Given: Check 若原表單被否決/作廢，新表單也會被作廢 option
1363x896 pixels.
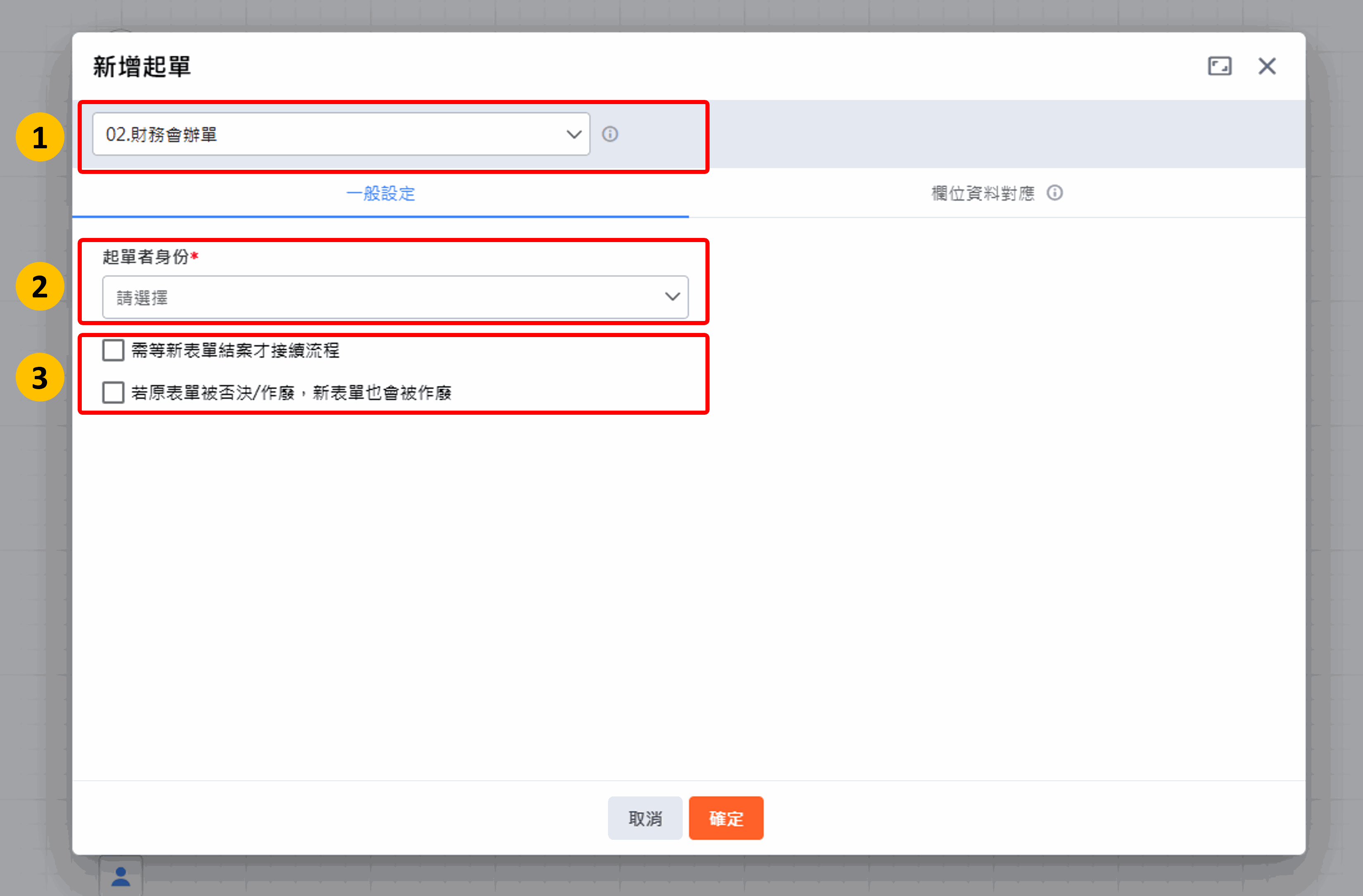Looking at the screenshot, I should (x=114, y=392).
